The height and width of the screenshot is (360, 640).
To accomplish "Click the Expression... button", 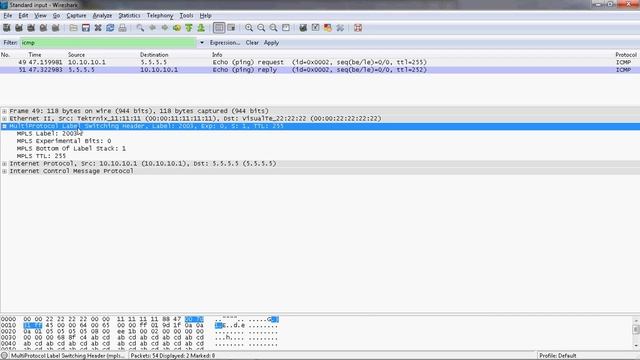I will pos(225,42).
